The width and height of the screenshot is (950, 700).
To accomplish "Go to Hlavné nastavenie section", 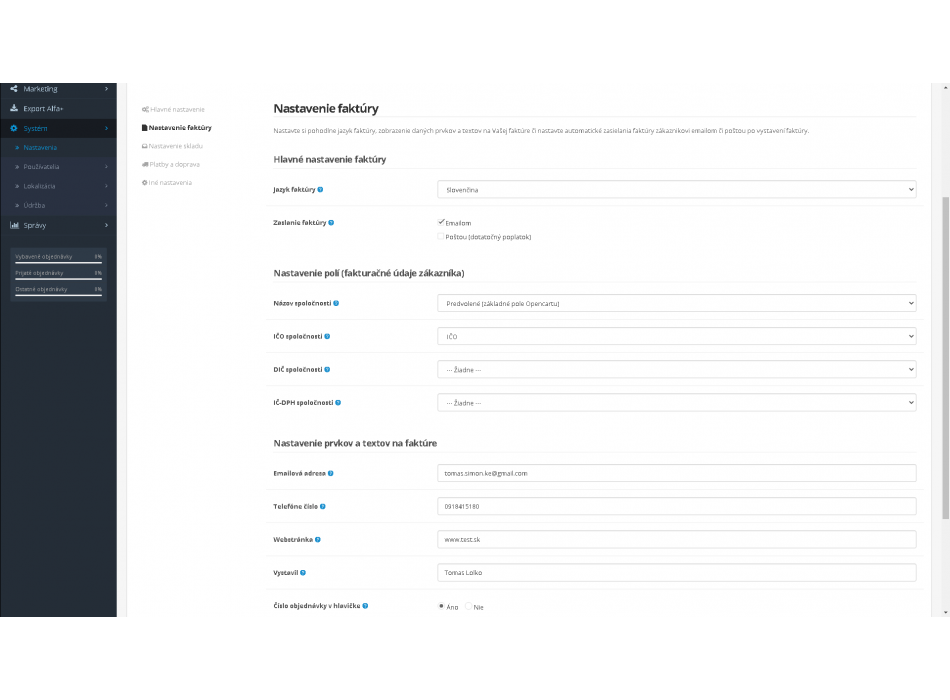I will 173,110.
